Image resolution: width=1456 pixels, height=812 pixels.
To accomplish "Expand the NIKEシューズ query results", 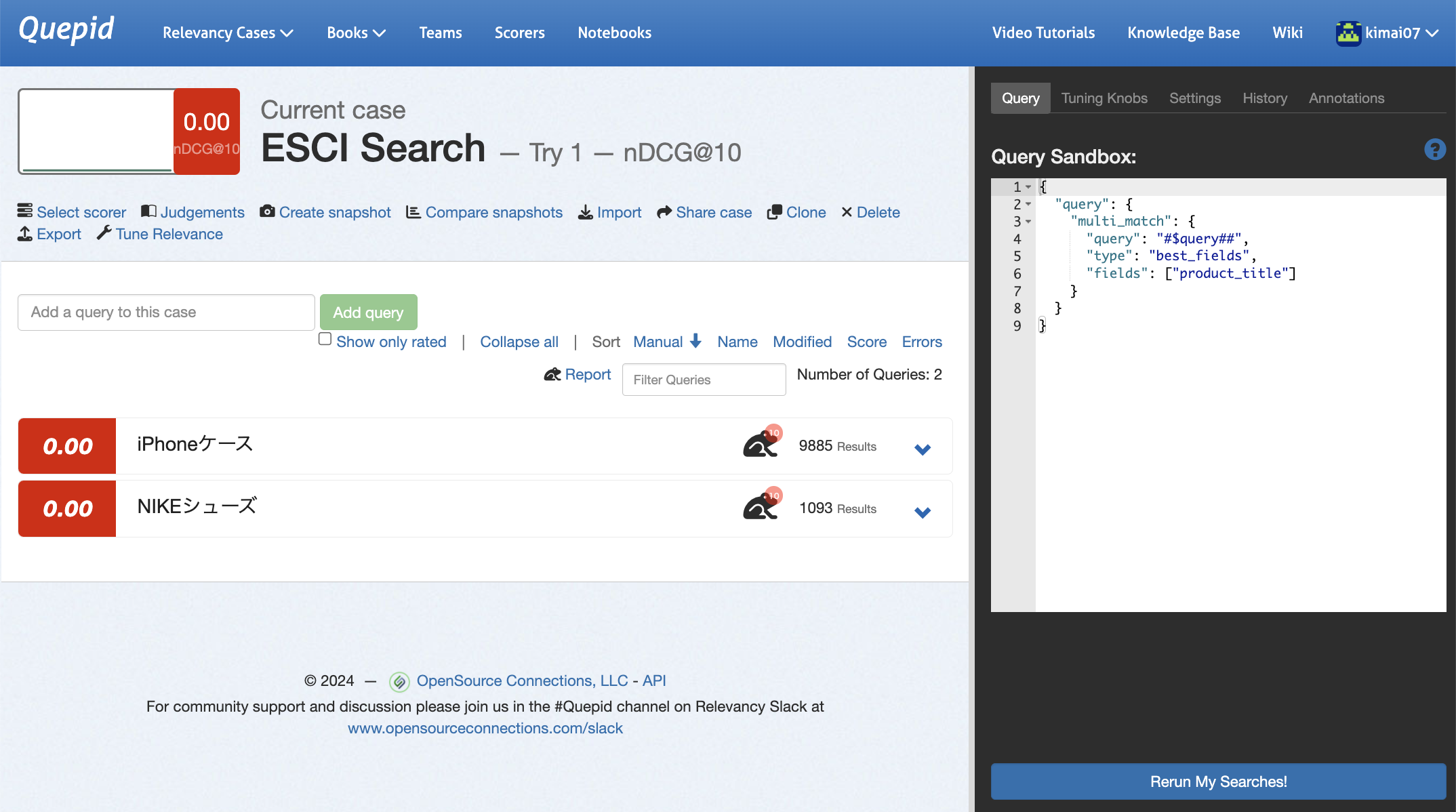I will click(922, 512).
